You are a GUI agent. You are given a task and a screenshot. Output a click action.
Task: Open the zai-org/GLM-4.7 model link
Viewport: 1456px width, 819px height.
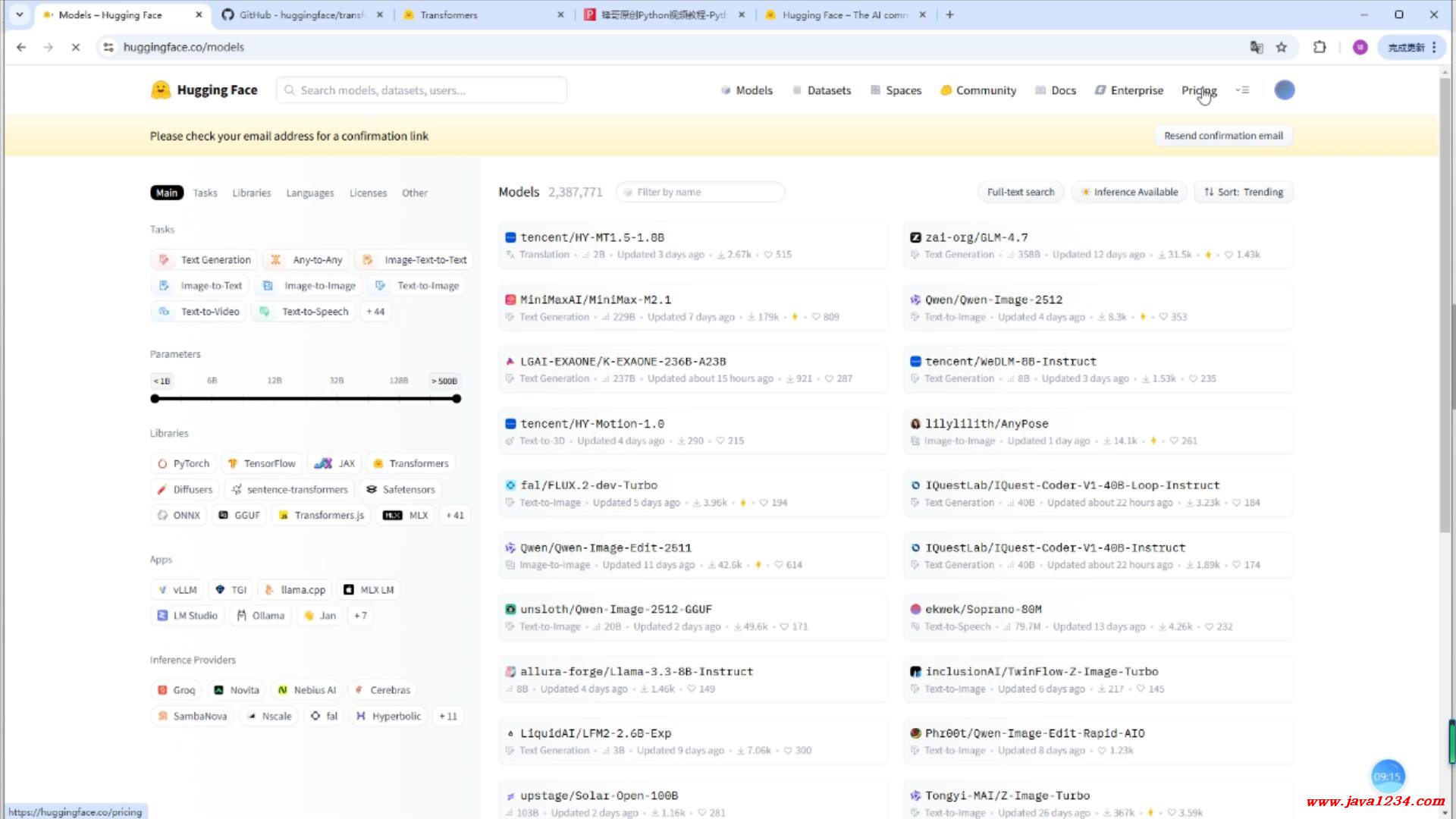click(977, 237)
